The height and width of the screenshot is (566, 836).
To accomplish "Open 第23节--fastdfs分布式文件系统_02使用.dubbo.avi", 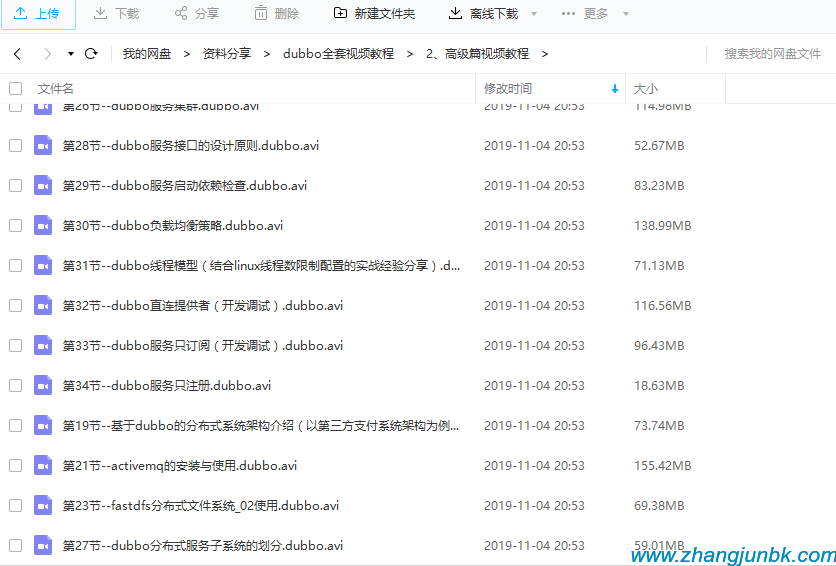I will point(201,505).
